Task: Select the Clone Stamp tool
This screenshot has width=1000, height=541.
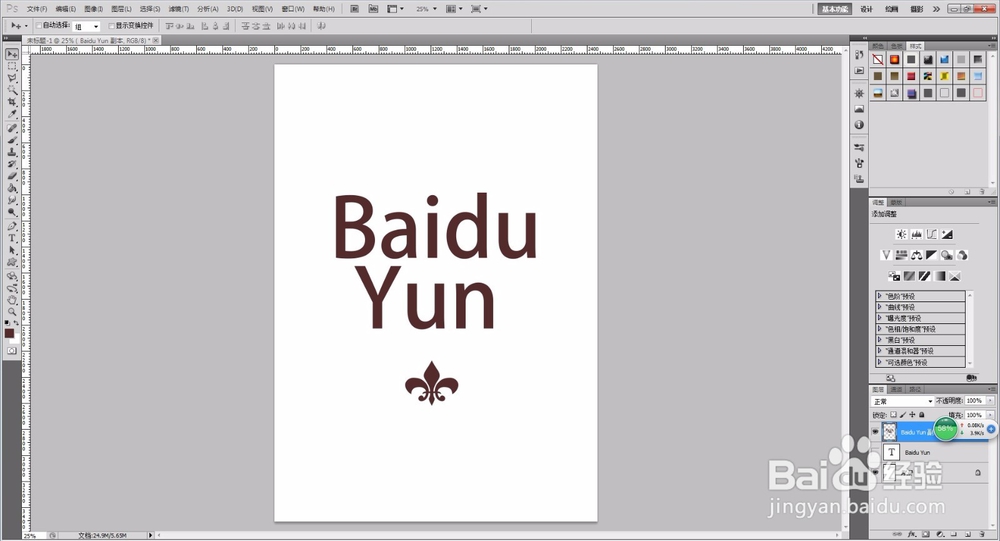Action: pyautogui.click(x=12, y=152)
